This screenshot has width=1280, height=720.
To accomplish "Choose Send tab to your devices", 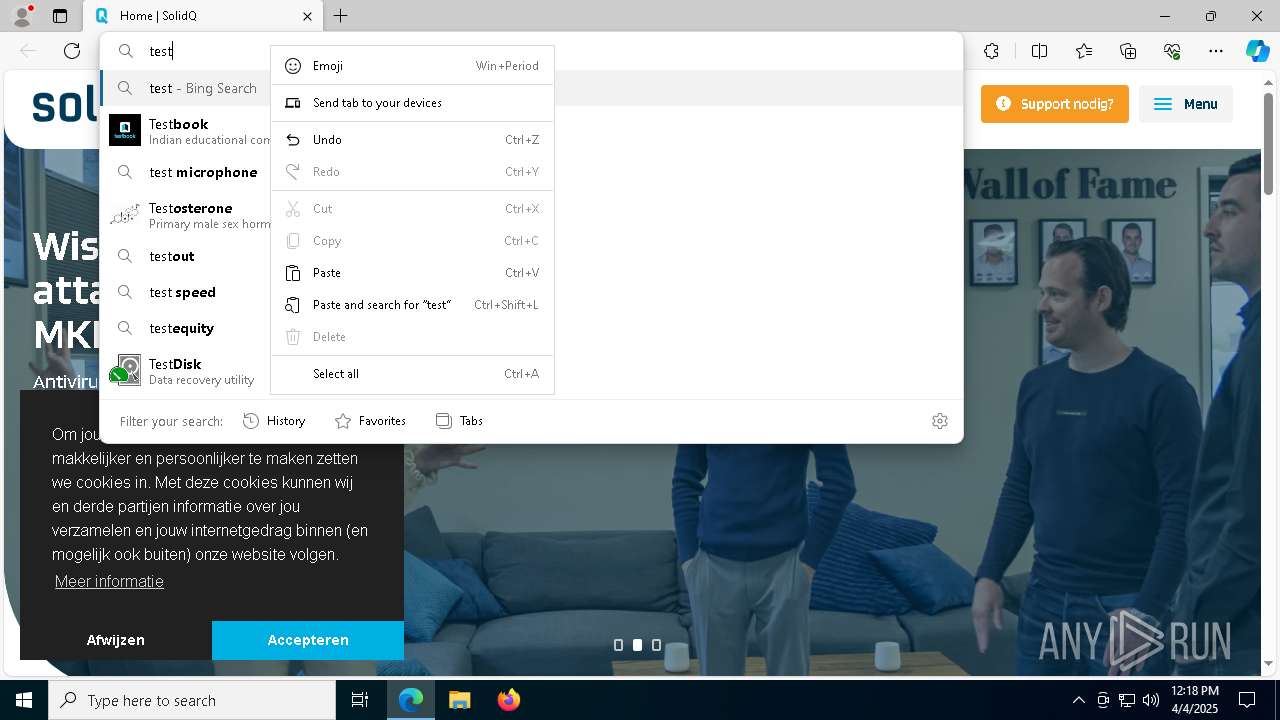I will pos(412,103).
